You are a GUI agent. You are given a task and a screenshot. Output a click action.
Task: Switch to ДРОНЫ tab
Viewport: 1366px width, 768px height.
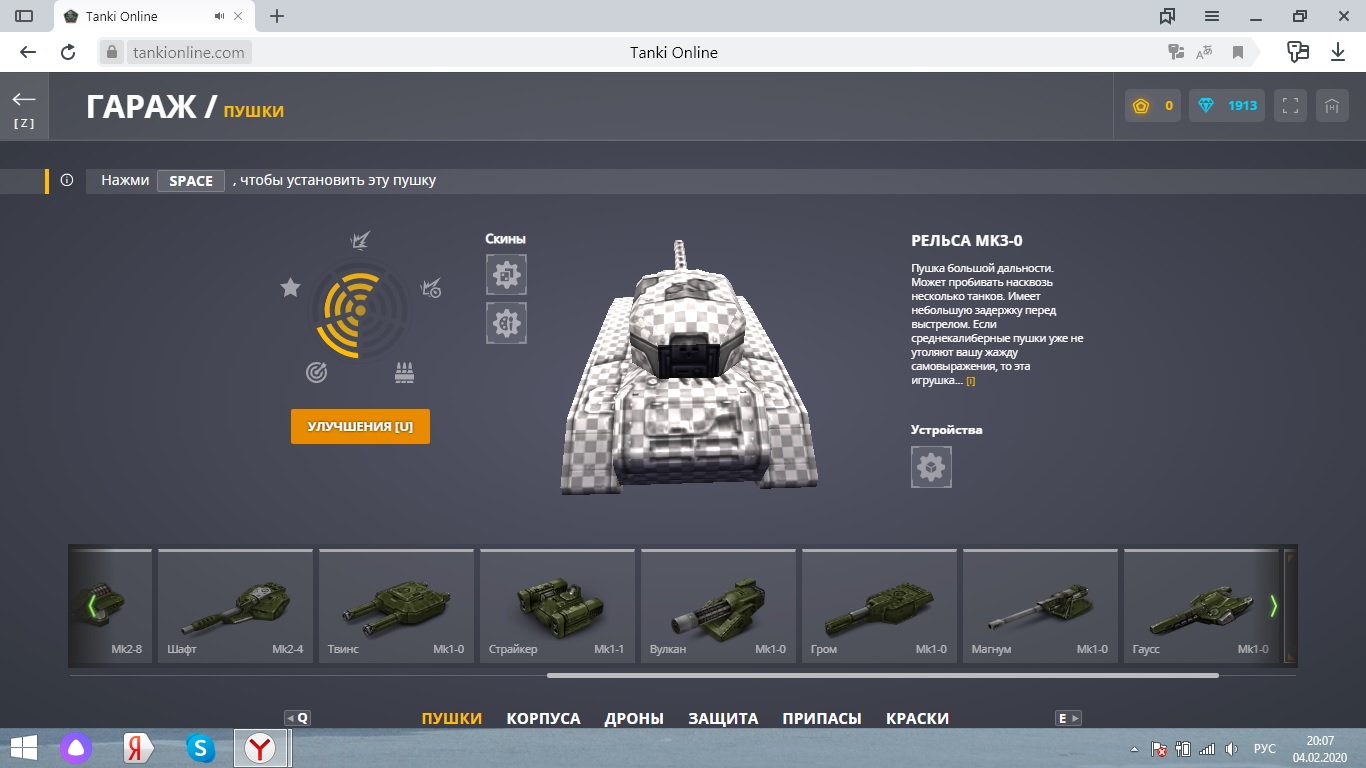(x=634, y=718)
